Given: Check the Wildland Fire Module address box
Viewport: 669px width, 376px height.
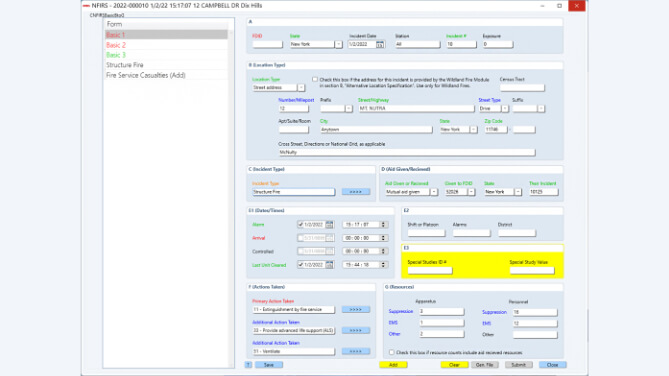Looking at the screenshot, I should pyautogui.click(x=315, y=79).
